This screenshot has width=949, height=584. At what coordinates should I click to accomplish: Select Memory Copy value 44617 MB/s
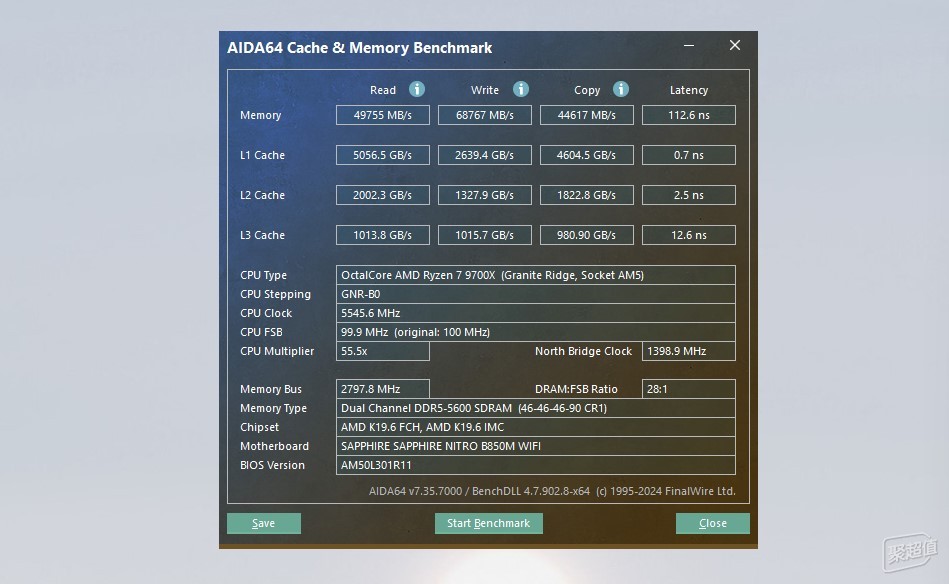click(586, 115)
